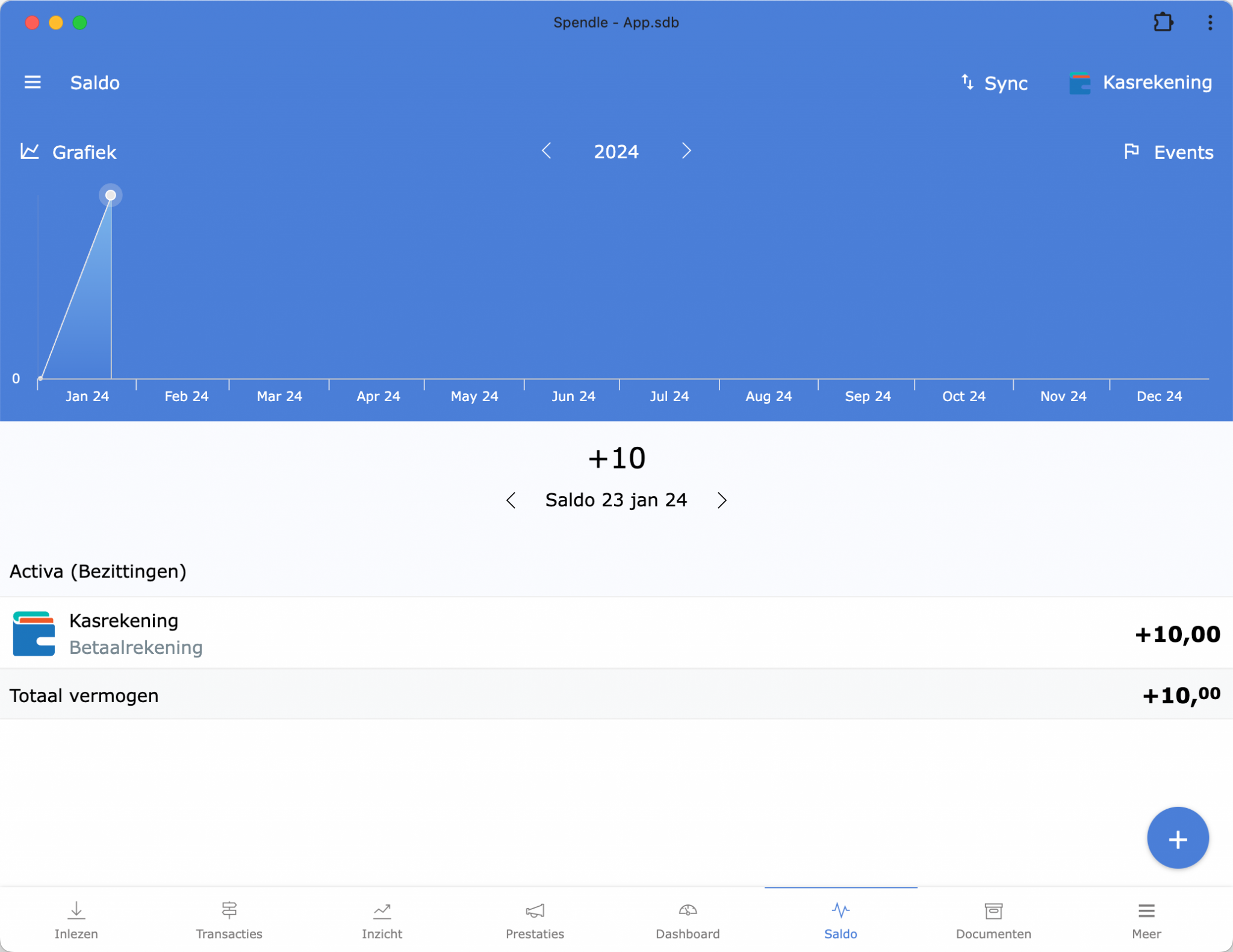Click the Feb 24 axis label
The width and height of the screenshot is (1233, 952).
pyautogui.click(x=187, y=396)
